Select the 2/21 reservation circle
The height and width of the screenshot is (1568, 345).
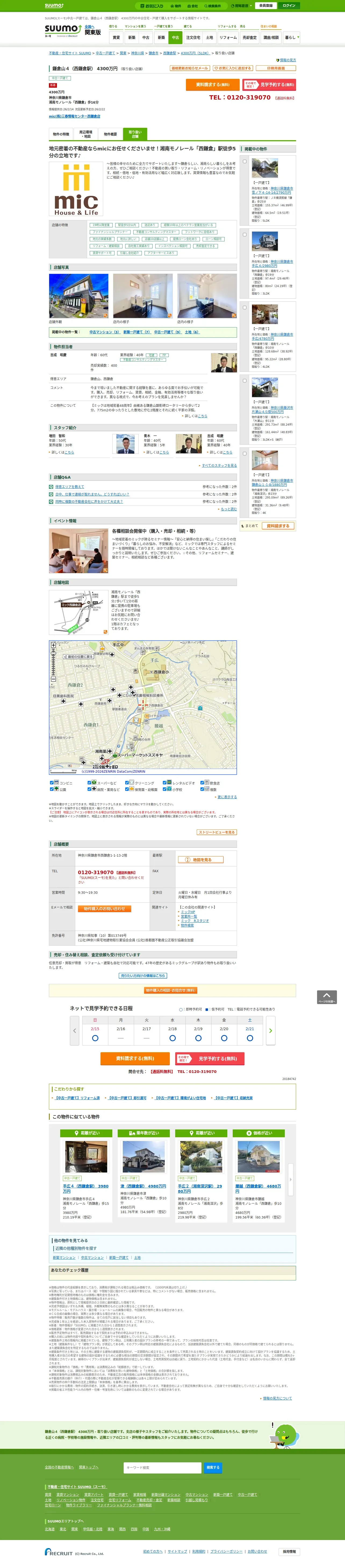250,1039
